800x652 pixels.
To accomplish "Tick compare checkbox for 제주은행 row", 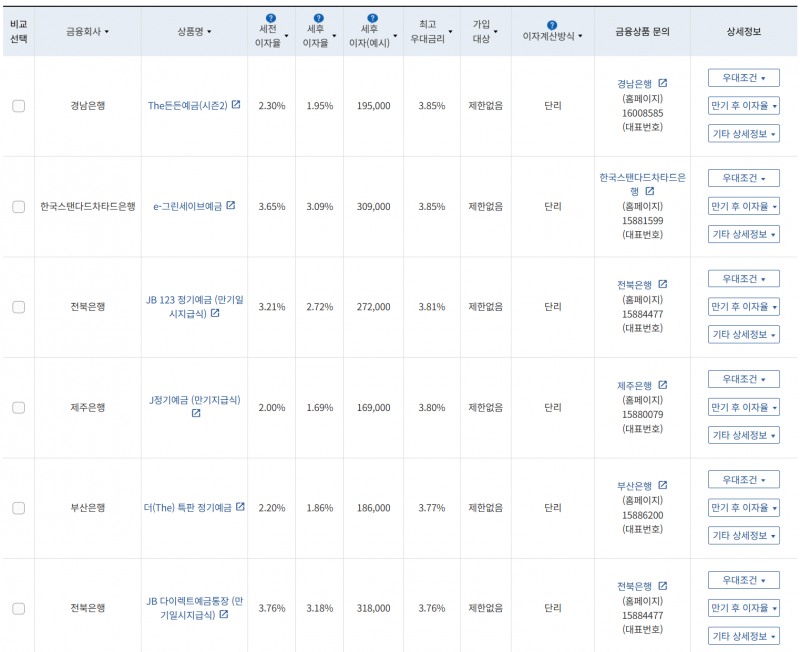I will pyautogui.click(x=19, y=408).
